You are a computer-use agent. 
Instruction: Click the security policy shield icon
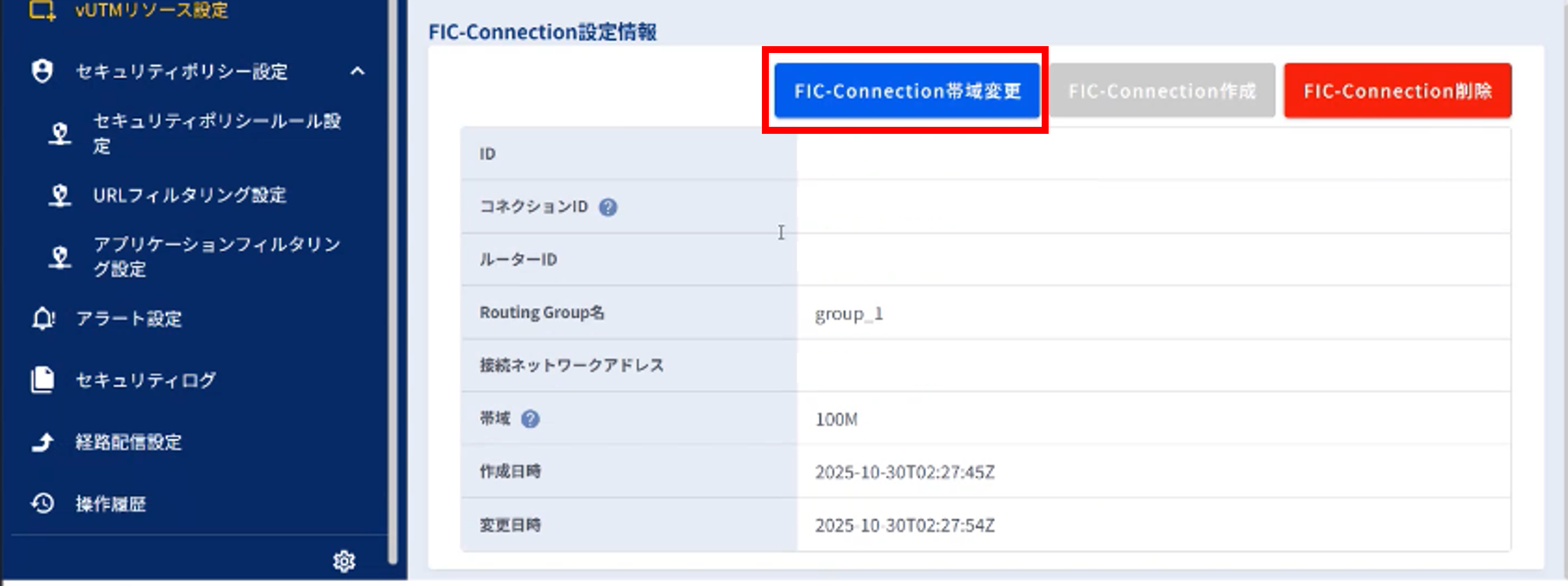(x=42, y=71)
